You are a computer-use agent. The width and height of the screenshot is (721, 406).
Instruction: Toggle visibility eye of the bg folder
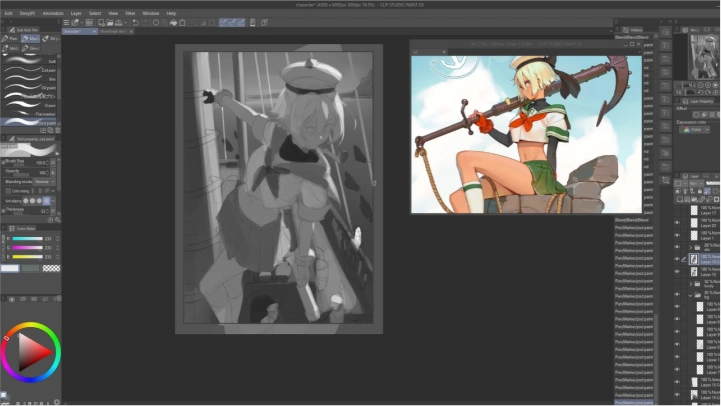point(677,295)
